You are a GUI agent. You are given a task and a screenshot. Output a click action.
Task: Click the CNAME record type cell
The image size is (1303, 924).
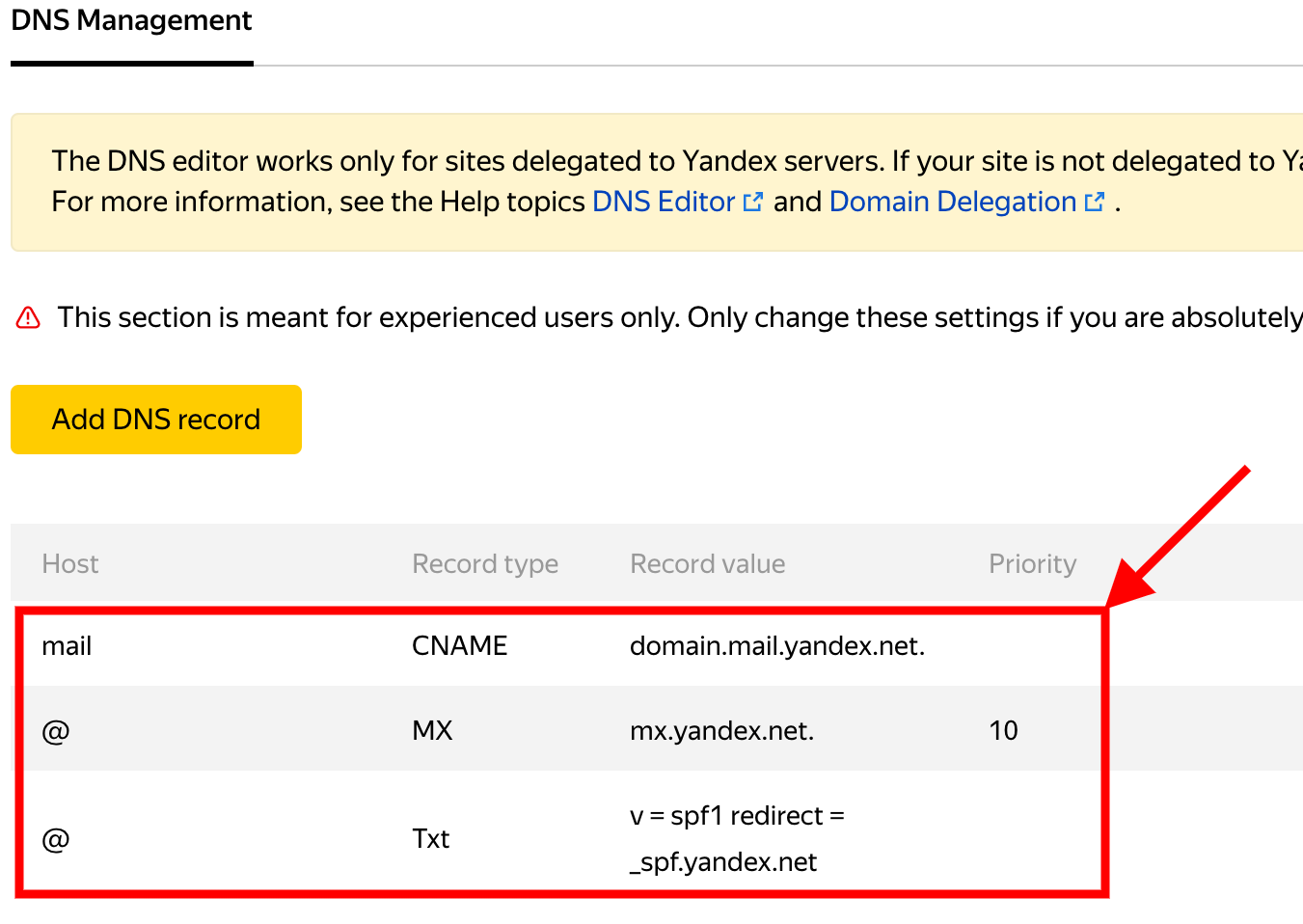(459, 646)
